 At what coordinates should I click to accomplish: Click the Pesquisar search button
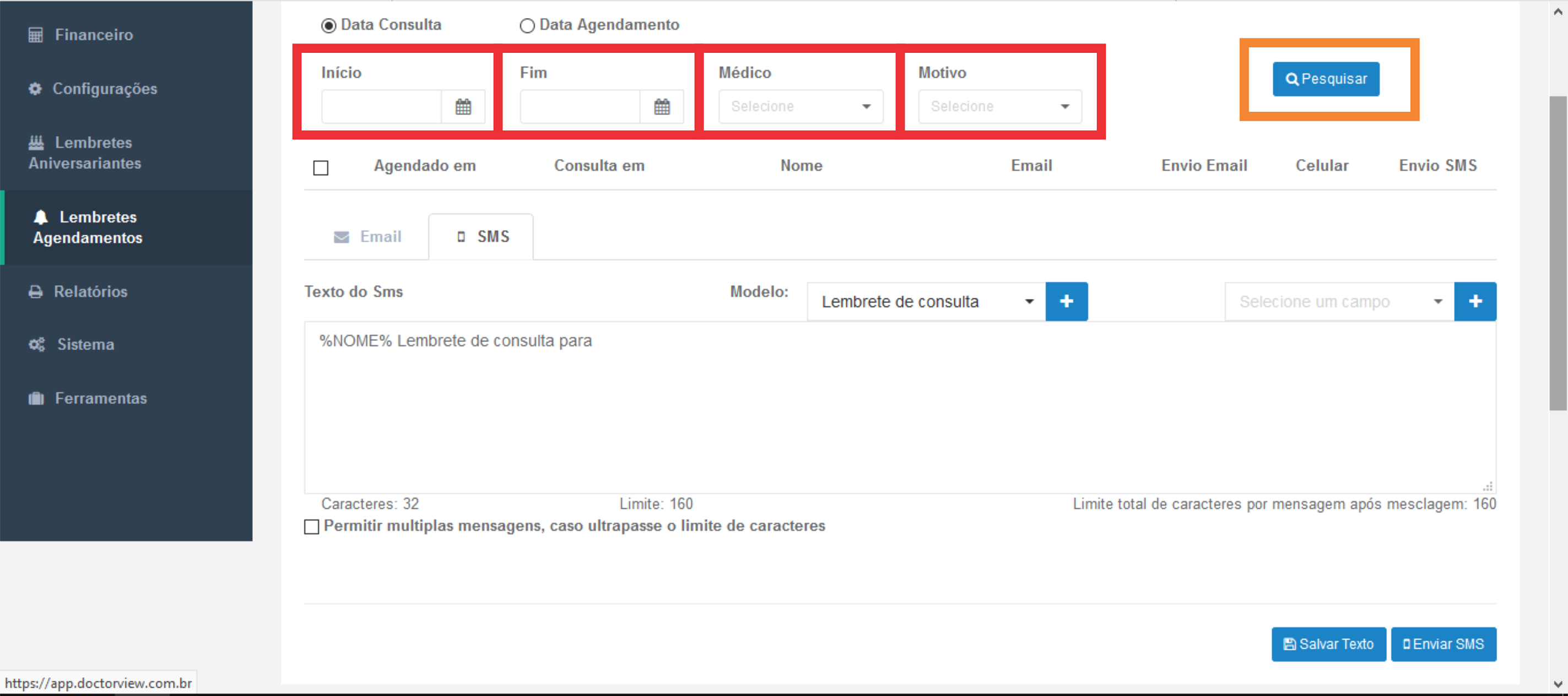1325,79
